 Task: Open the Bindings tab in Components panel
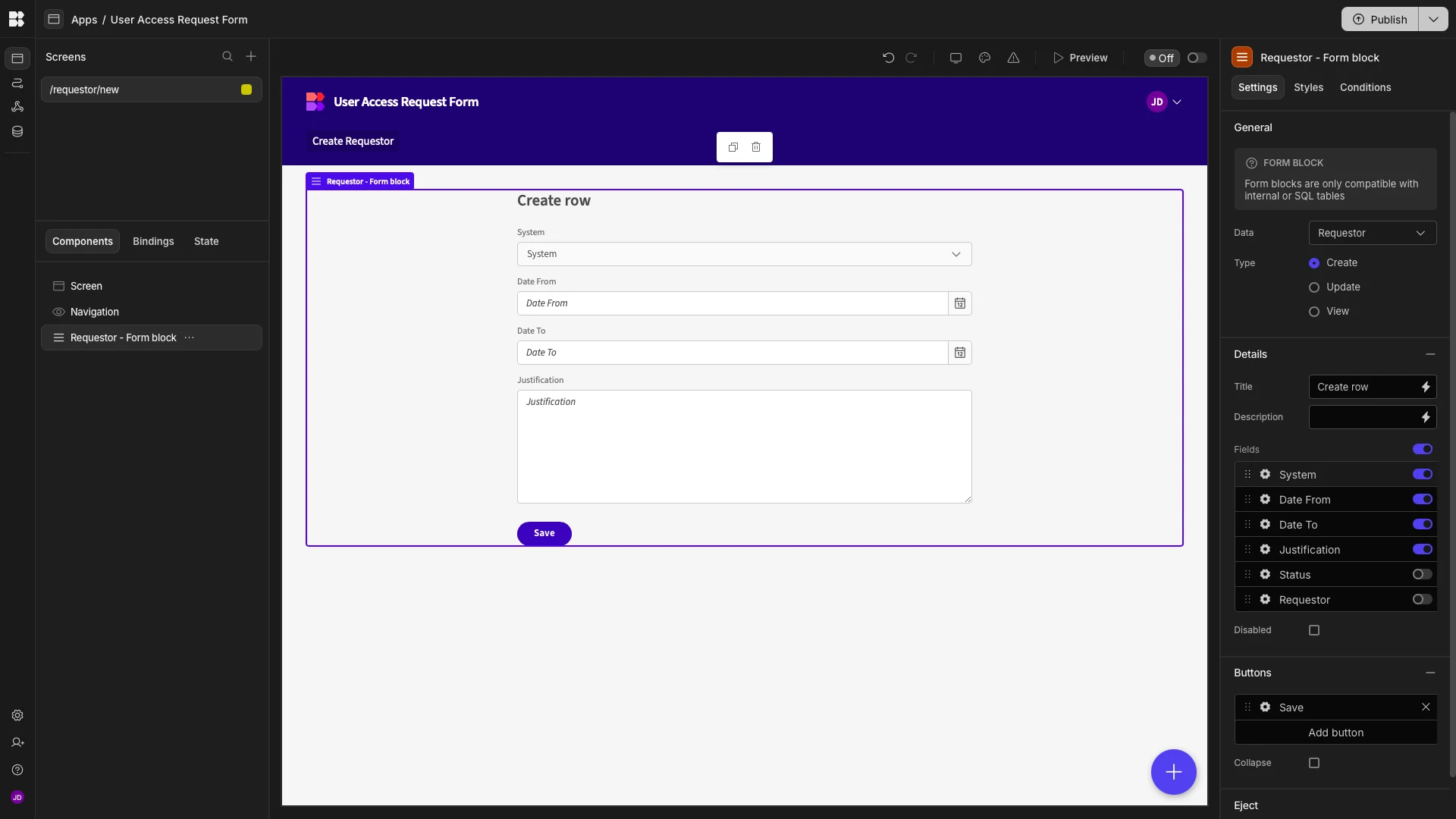click(153, 241)
